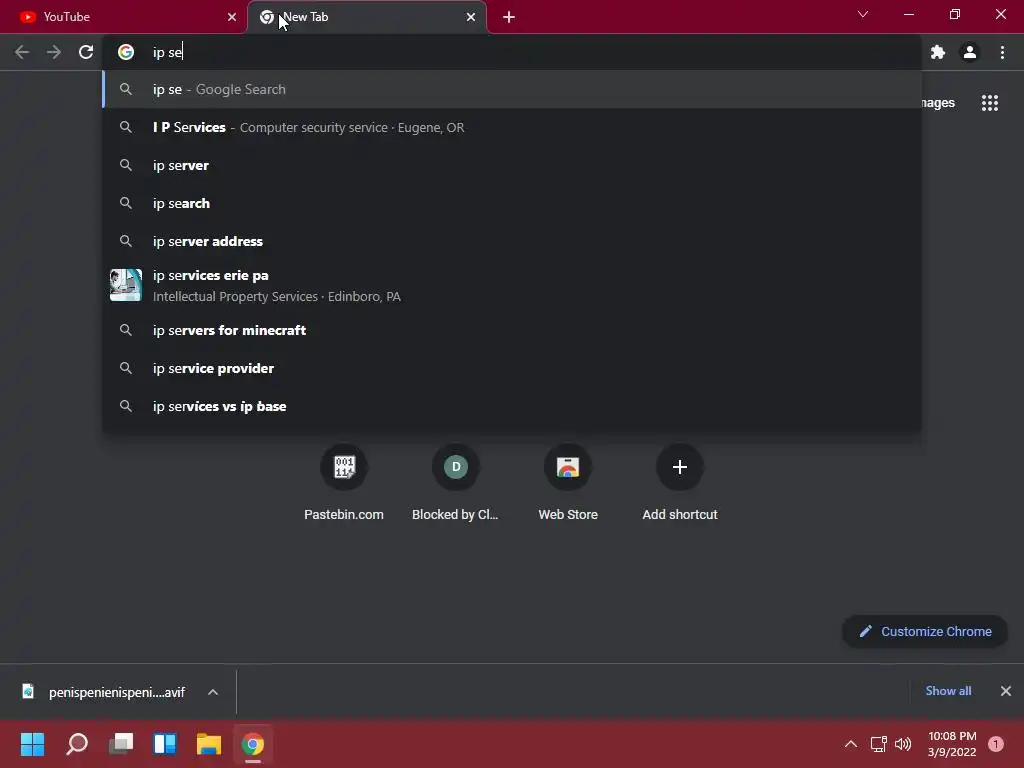Open the Web Store shortcut
The image size is (1024, 768).
[x=568, y=483]
